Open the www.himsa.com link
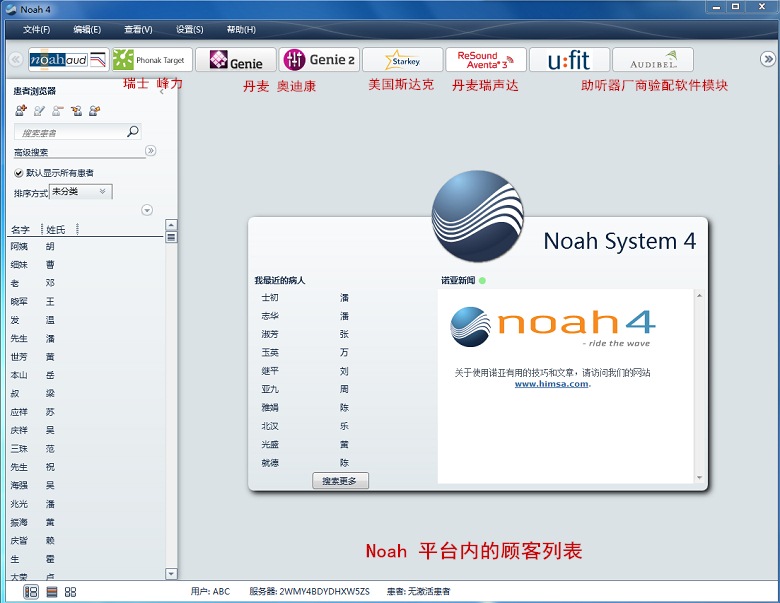This screenshot has width=780, height=603. coord(551,384)
